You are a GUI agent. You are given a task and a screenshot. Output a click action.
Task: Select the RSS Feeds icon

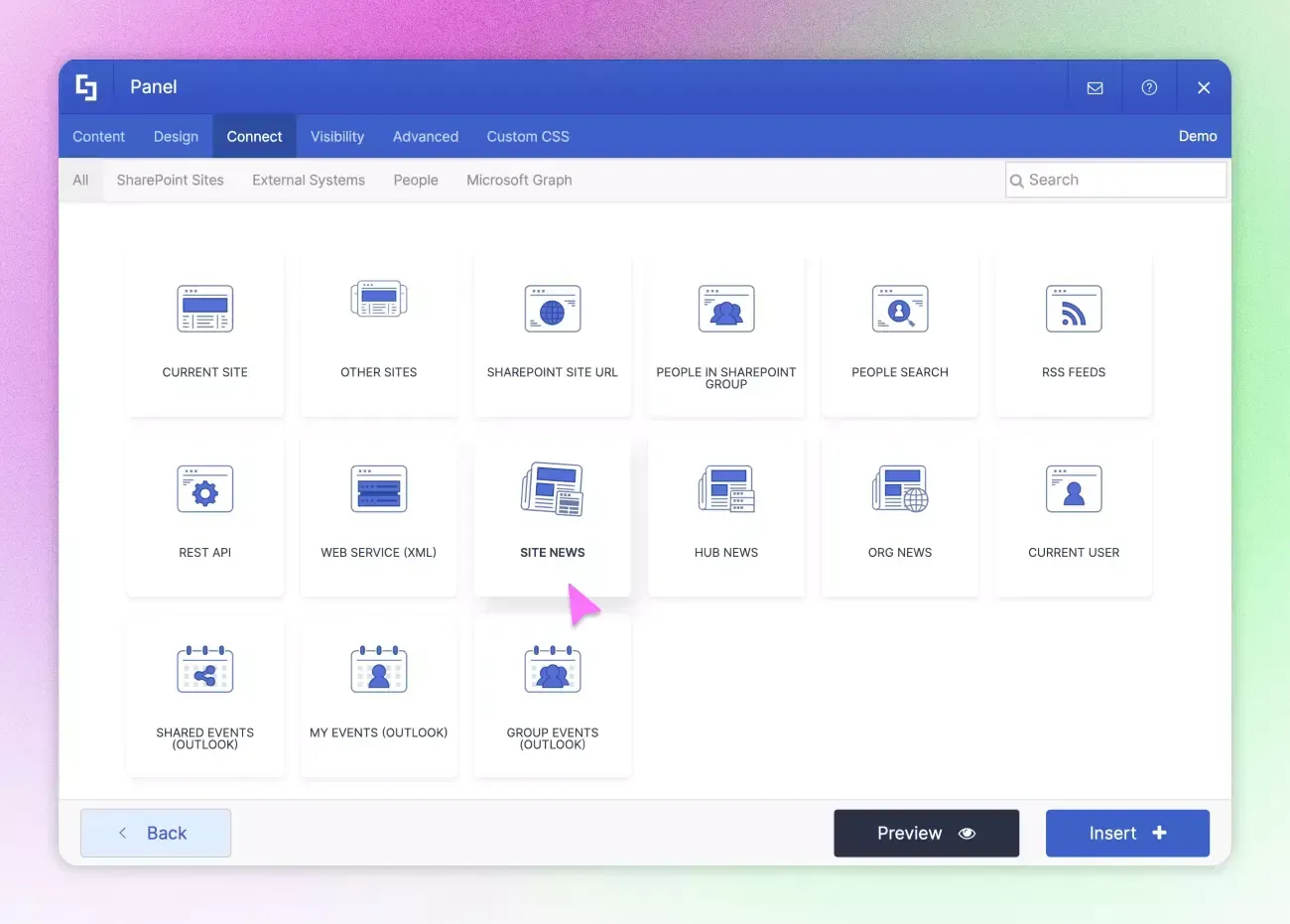pyautogui.click(x=1074, y=309)
